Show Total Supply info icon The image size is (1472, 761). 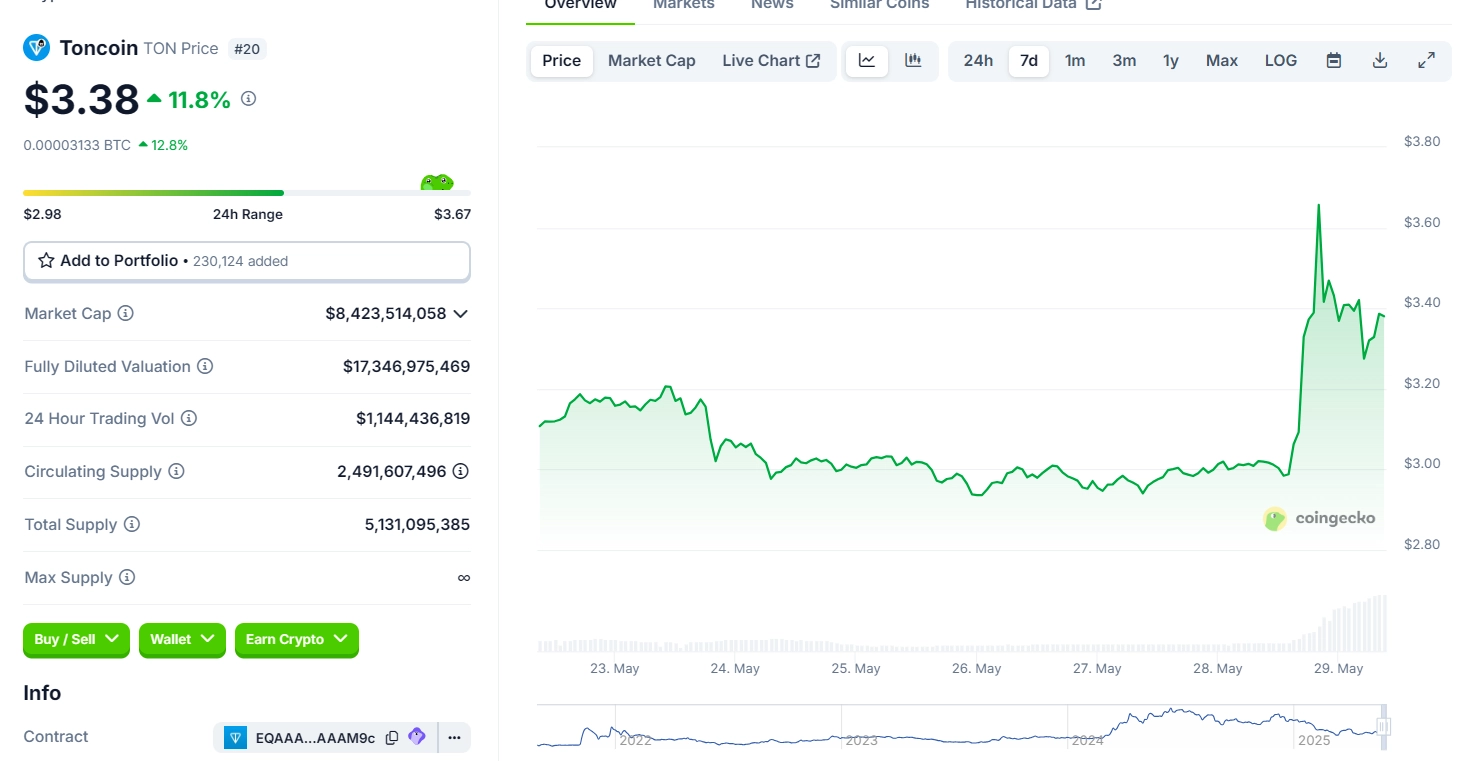pos(132,524)
